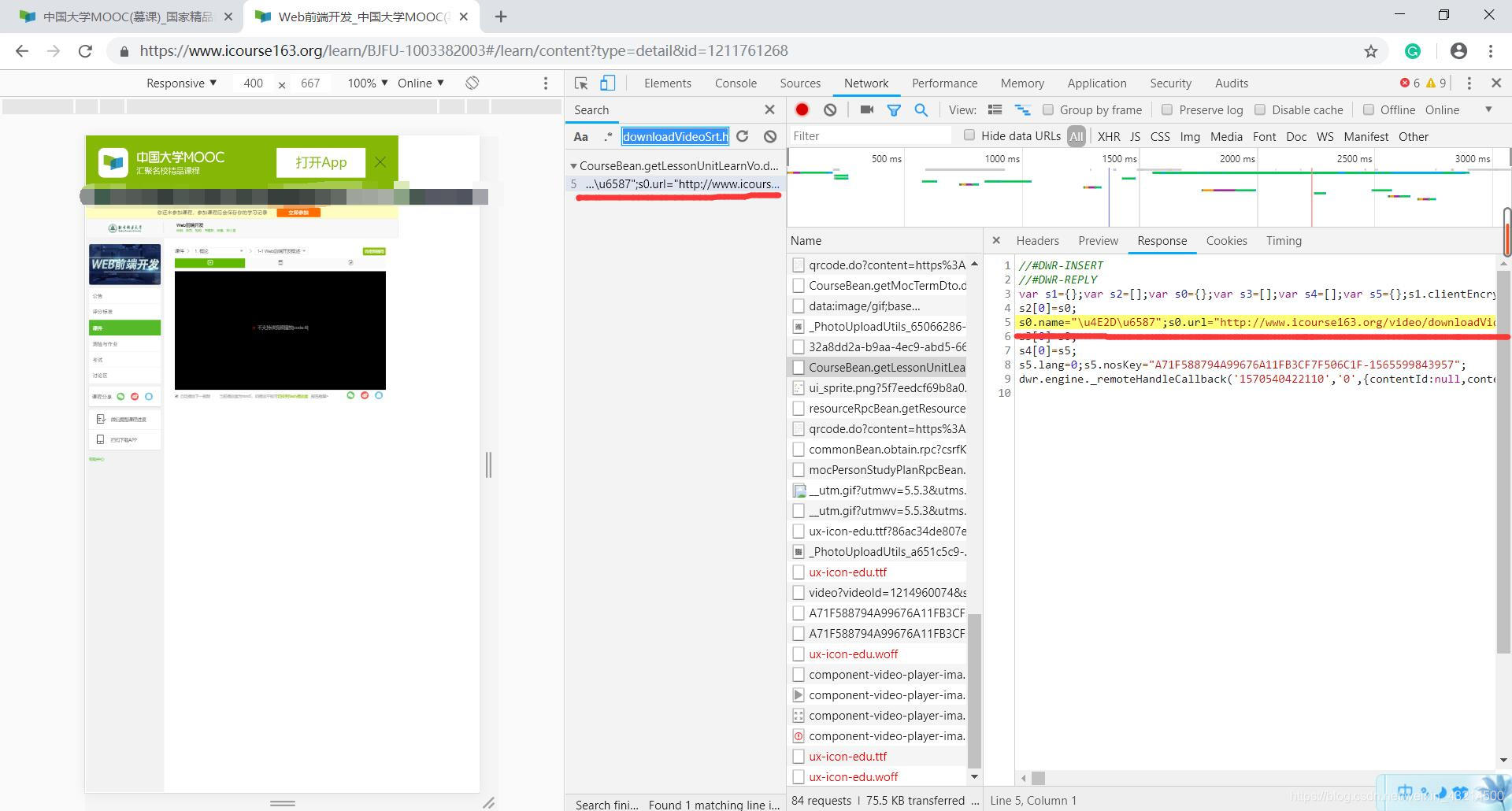Open the Performance tab
The image size is (1512, 811).
[944, 83]
